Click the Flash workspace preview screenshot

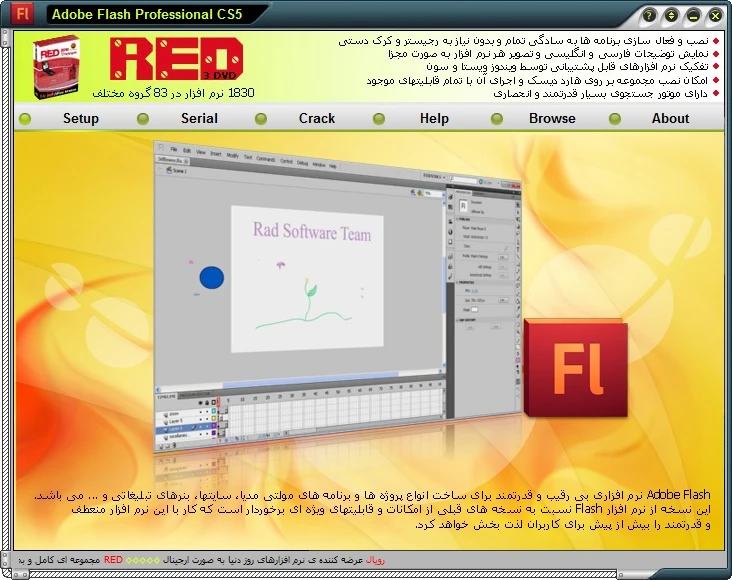tap(330, 290)
